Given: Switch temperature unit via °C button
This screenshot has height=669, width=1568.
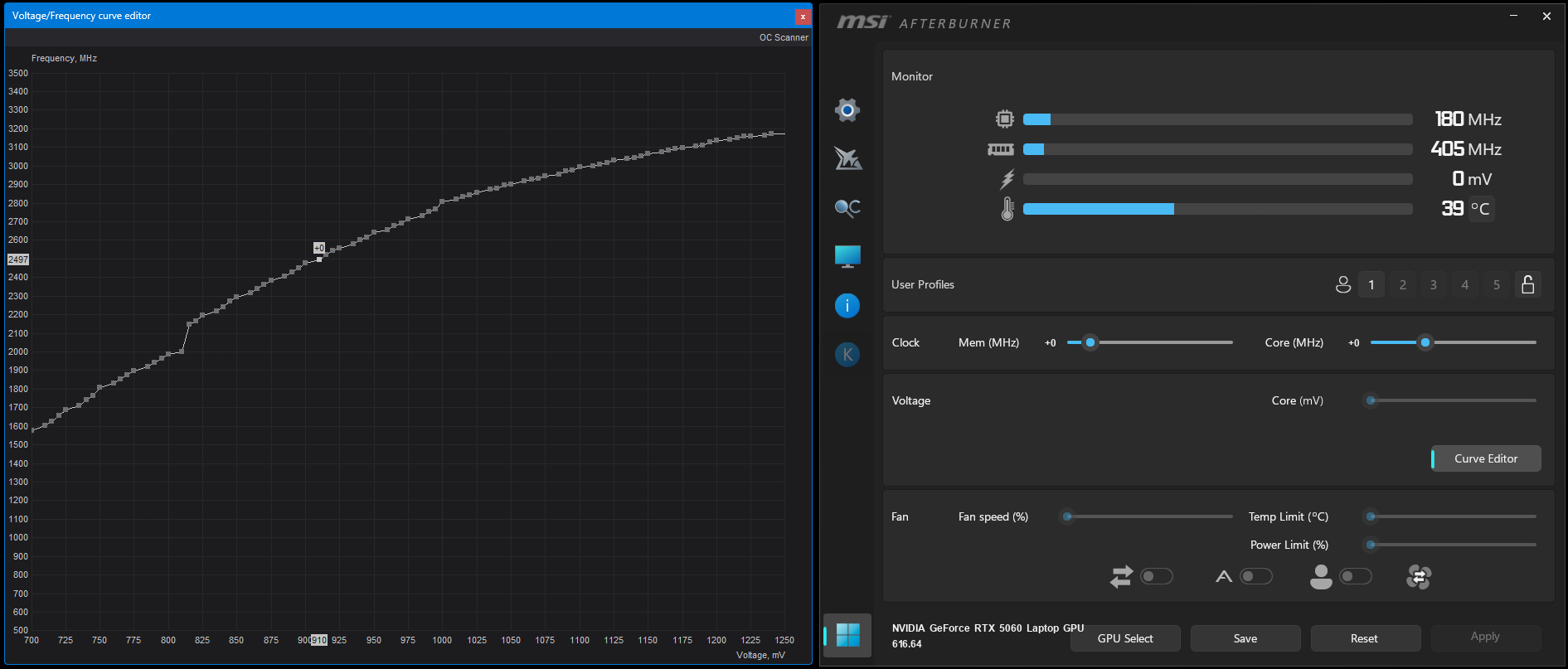Looking at the screenshot, I should pos(1480,209).
